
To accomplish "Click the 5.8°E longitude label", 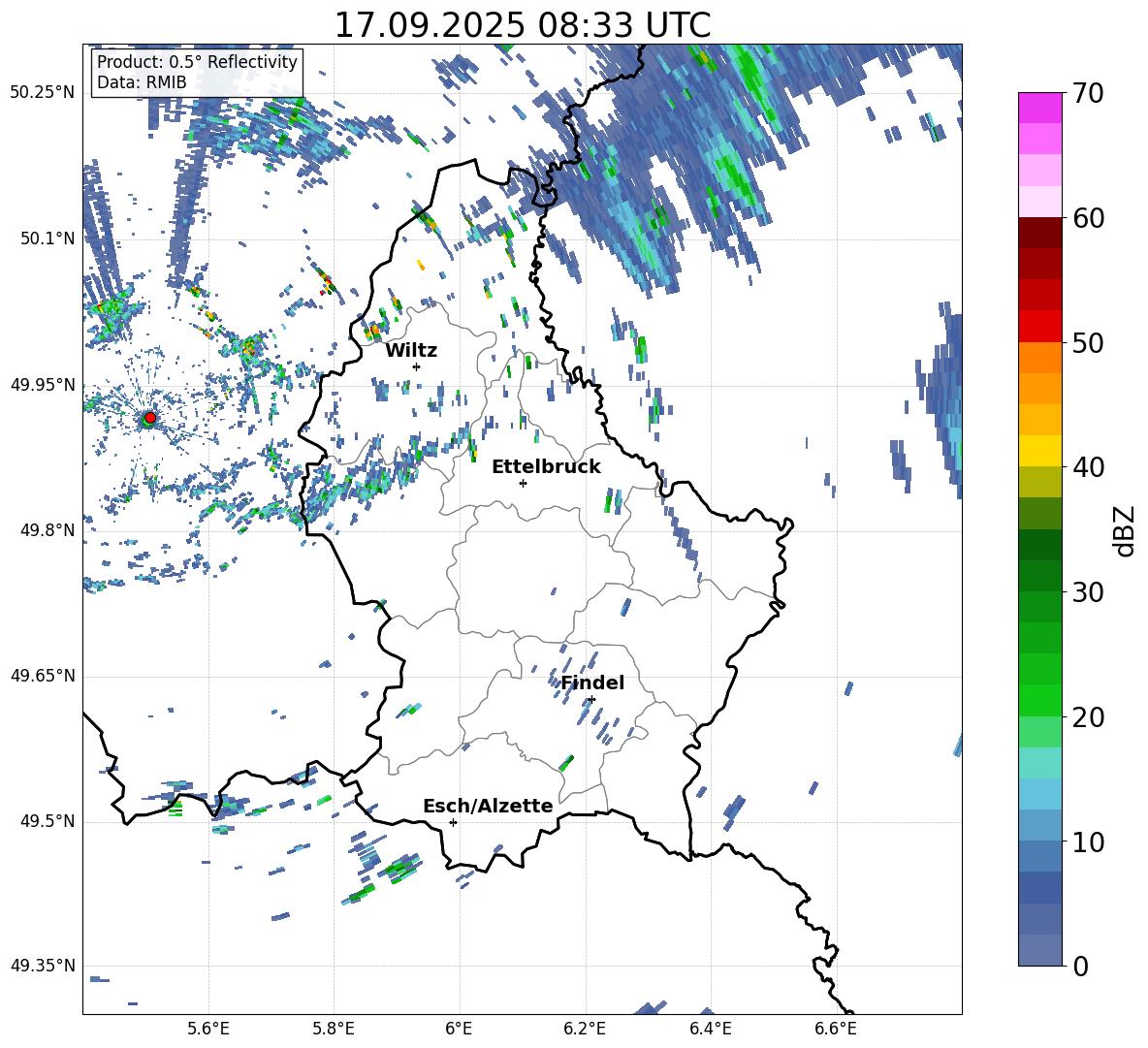I will click(334, 1029).
